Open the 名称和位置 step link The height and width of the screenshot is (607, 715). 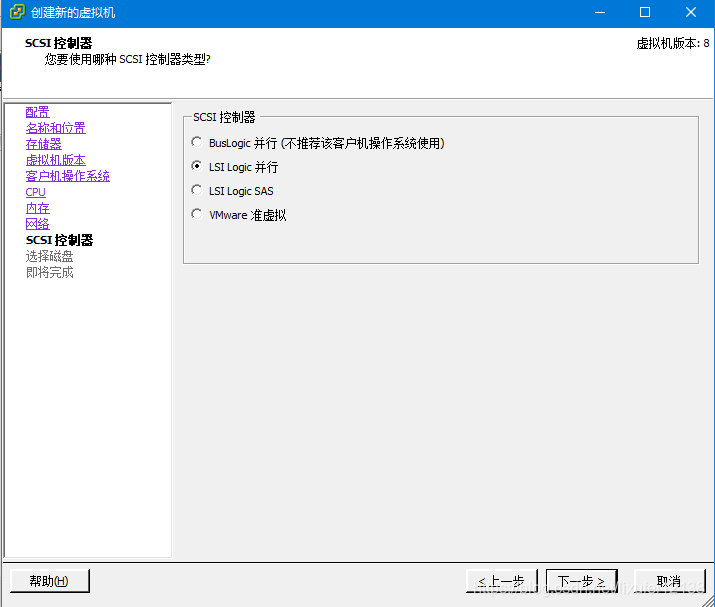[x=56, y=128]
